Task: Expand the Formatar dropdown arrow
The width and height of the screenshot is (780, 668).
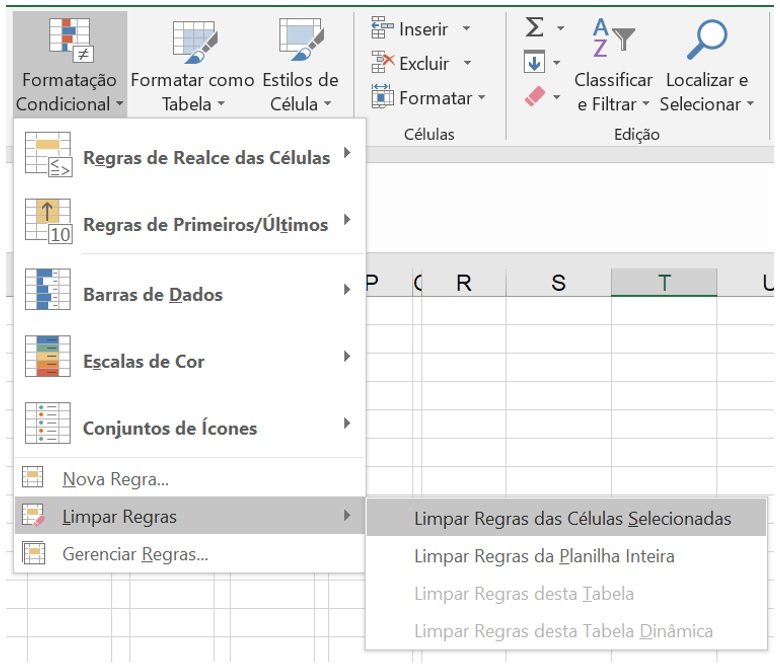Action: (x=481, y=98)
